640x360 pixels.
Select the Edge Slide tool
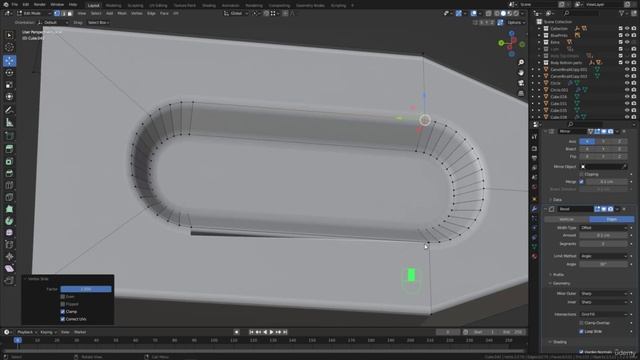pyautogui.click(x=9, y=245)
